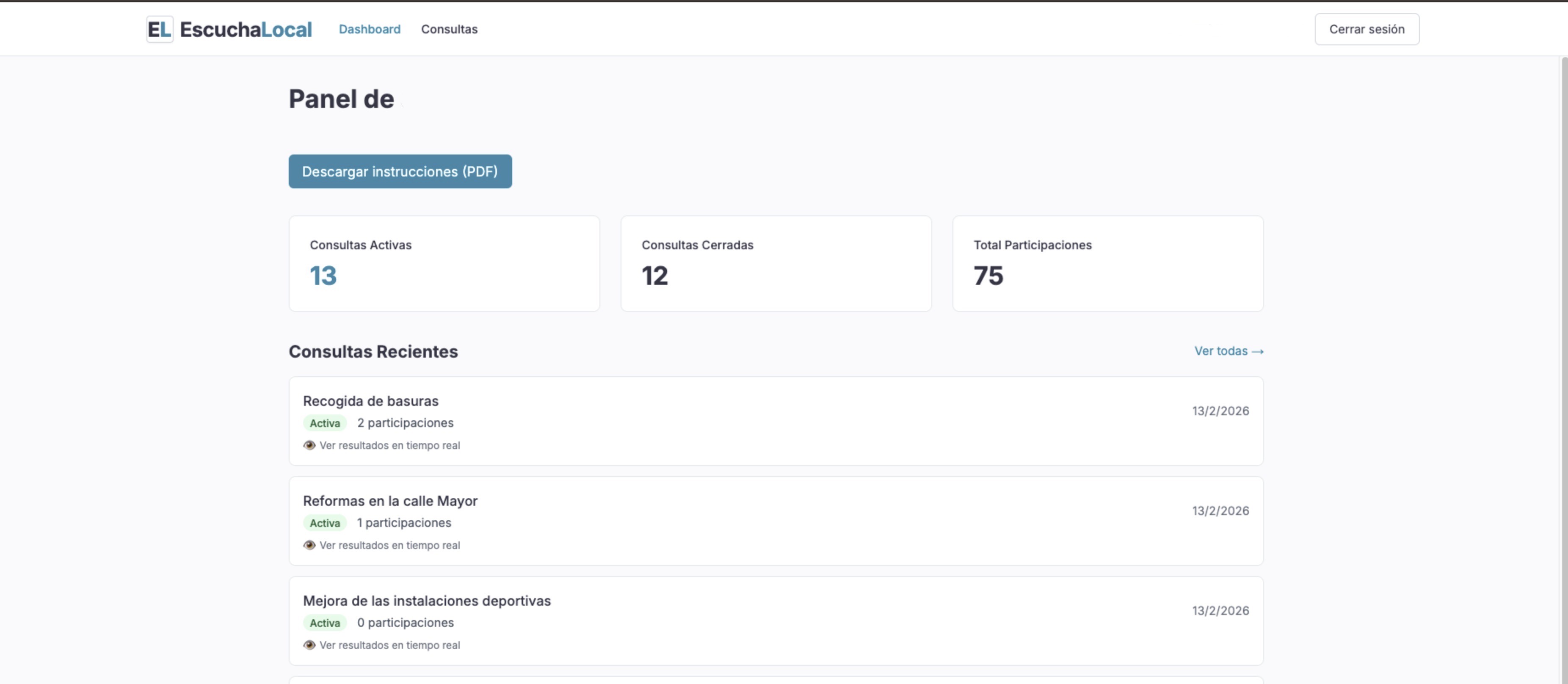The image size is (1568, 684).
Task: Click the eye icon on Recogida de basuras
Action: click(x=308, y=445)
